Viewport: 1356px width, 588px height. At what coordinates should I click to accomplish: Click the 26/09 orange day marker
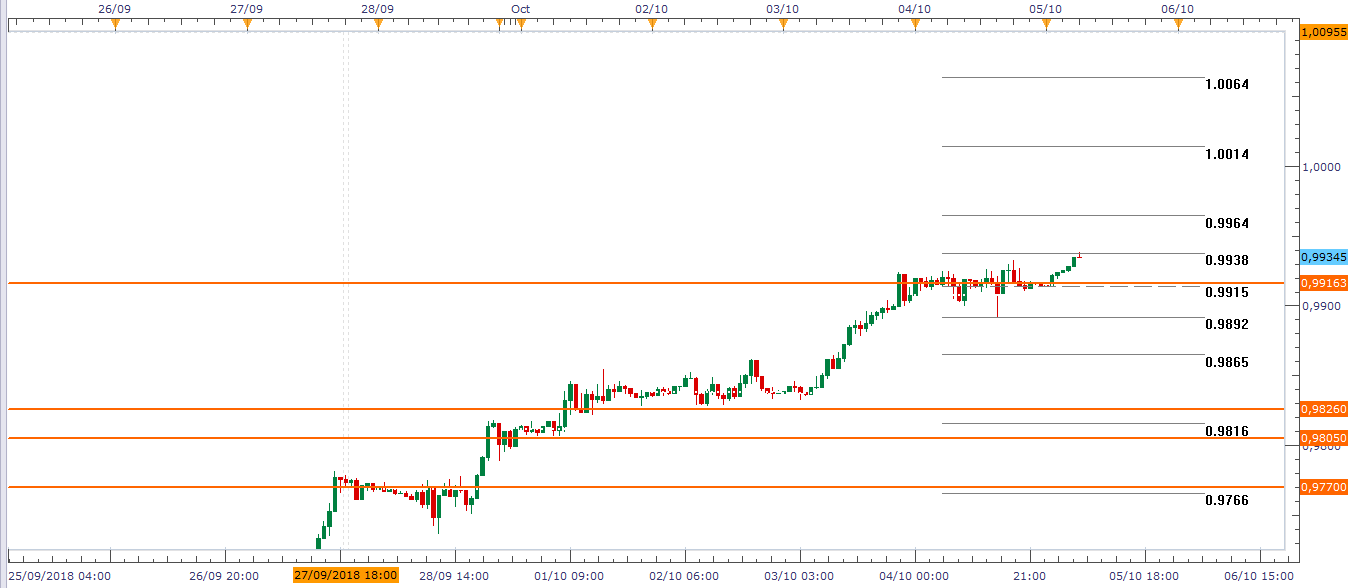point(115,24)
